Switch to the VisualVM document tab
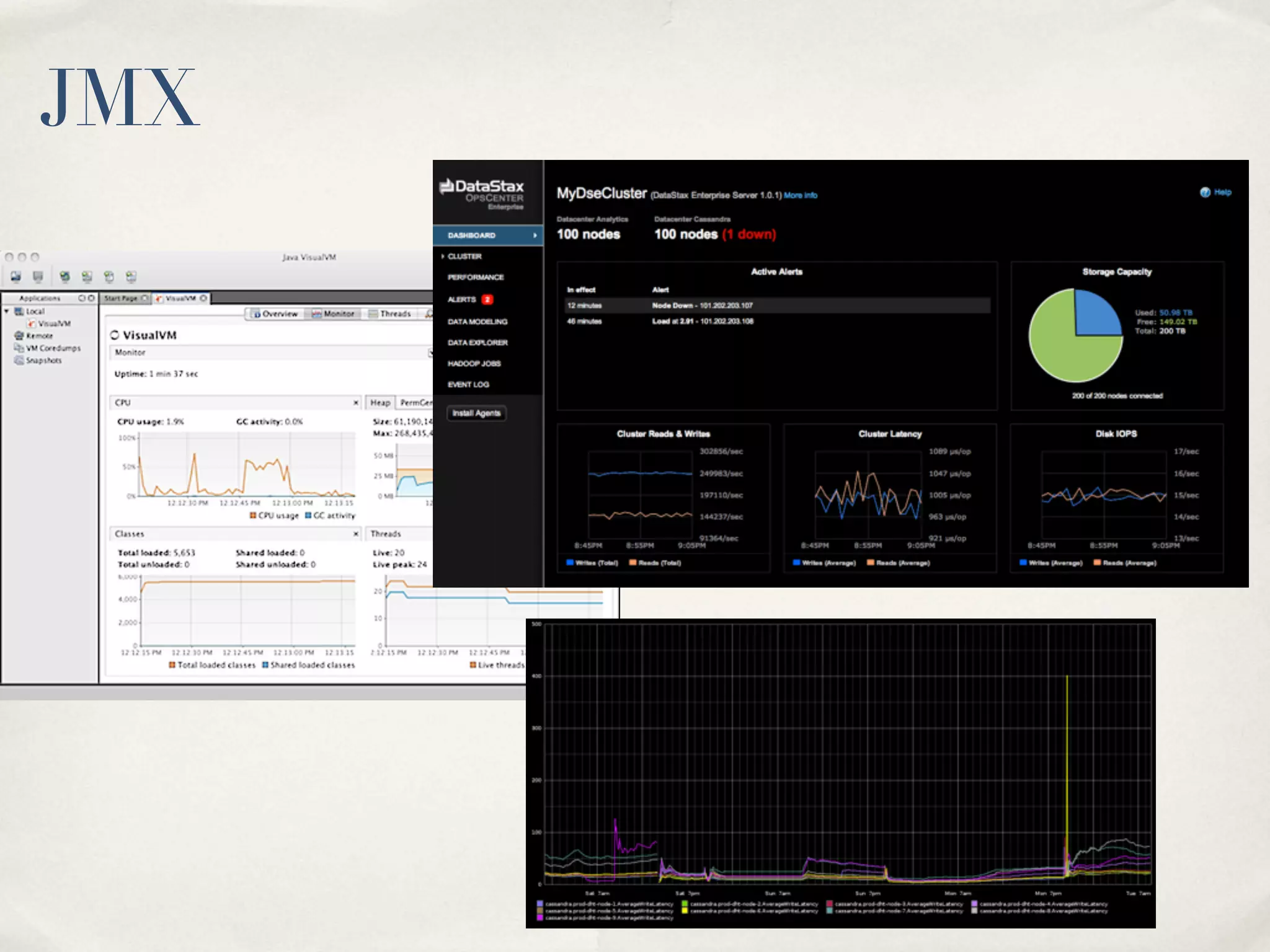 pyautogui.click(x=180, y=298)
